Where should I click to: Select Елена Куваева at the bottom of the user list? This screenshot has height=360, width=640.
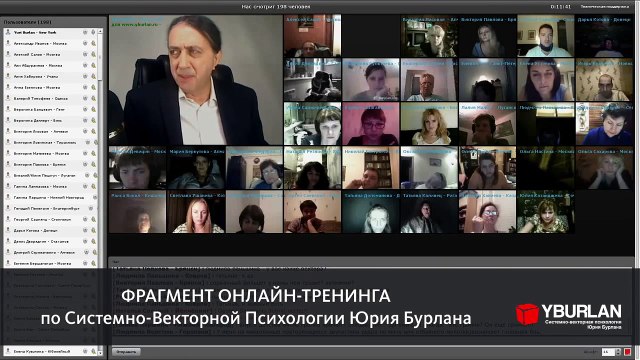51,351
